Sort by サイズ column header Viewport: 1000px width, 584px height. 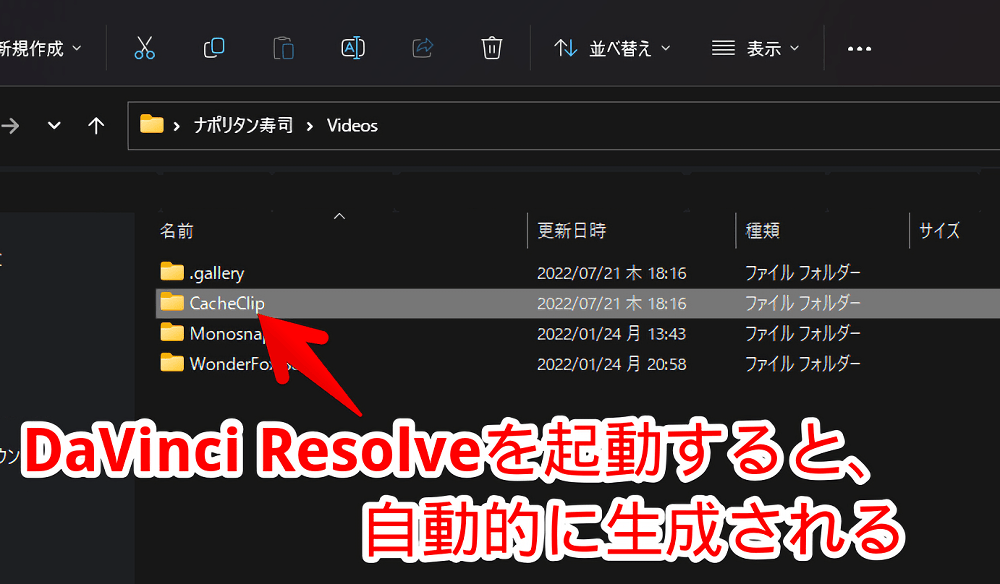click(939, 231)
